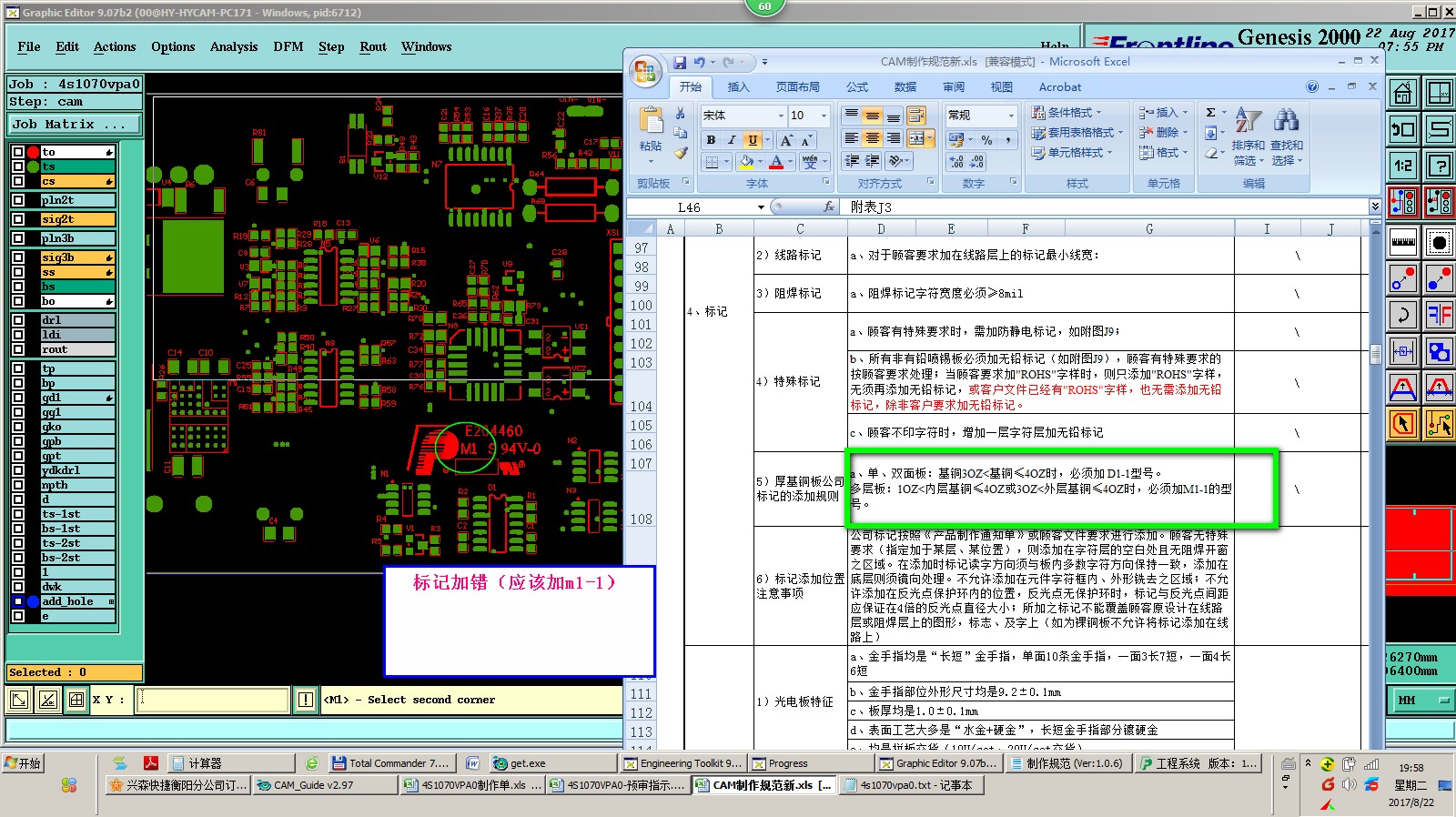Click the Excel undo arrow
Viewport: 1456px width, 817px height.
699,63
